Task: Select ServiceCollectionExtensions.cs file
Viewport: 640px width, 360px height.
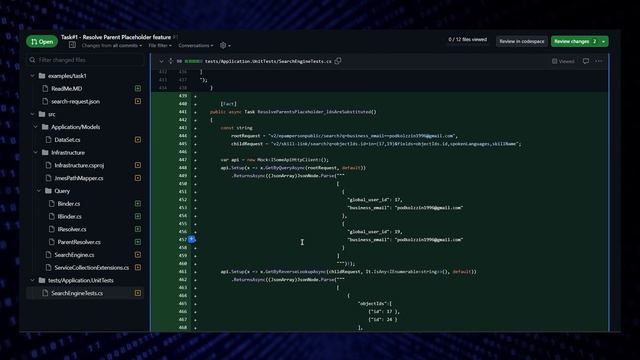Action: click(92, 268)
